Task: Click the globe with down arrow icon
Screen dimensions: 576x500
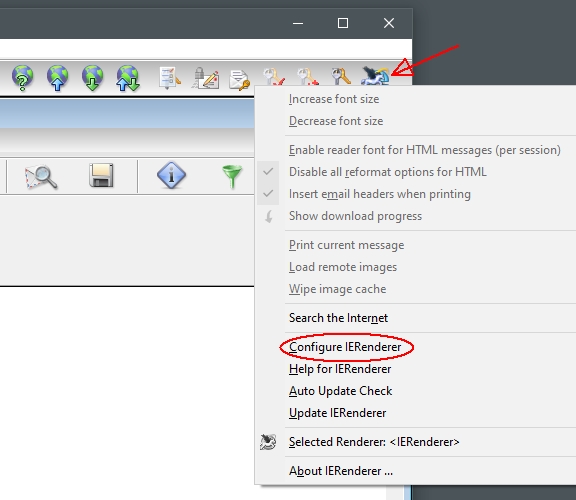Action: coord(93,78)
